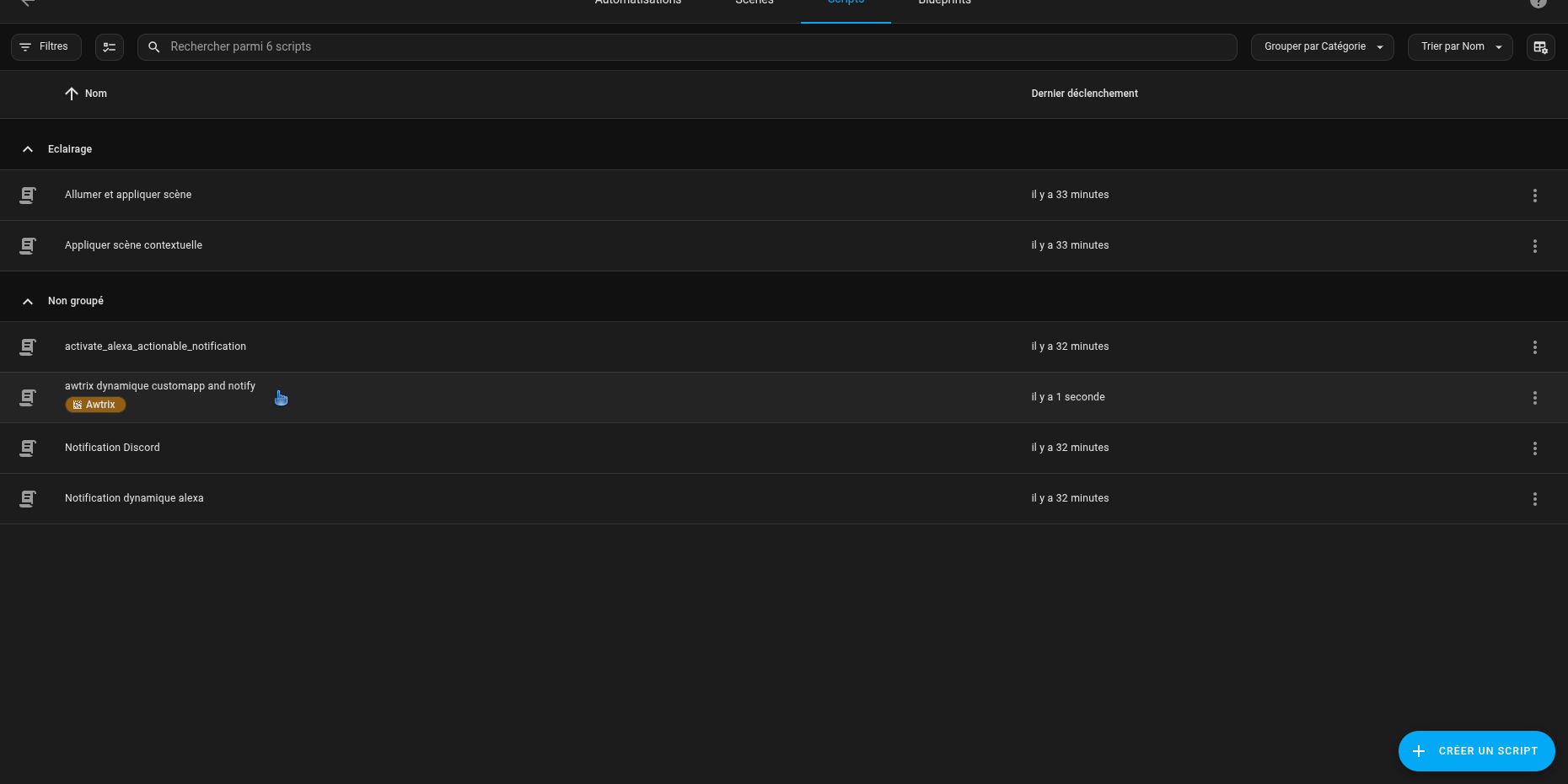Sort by Nom column header
1568x784 pixels.
coord(96,94)
